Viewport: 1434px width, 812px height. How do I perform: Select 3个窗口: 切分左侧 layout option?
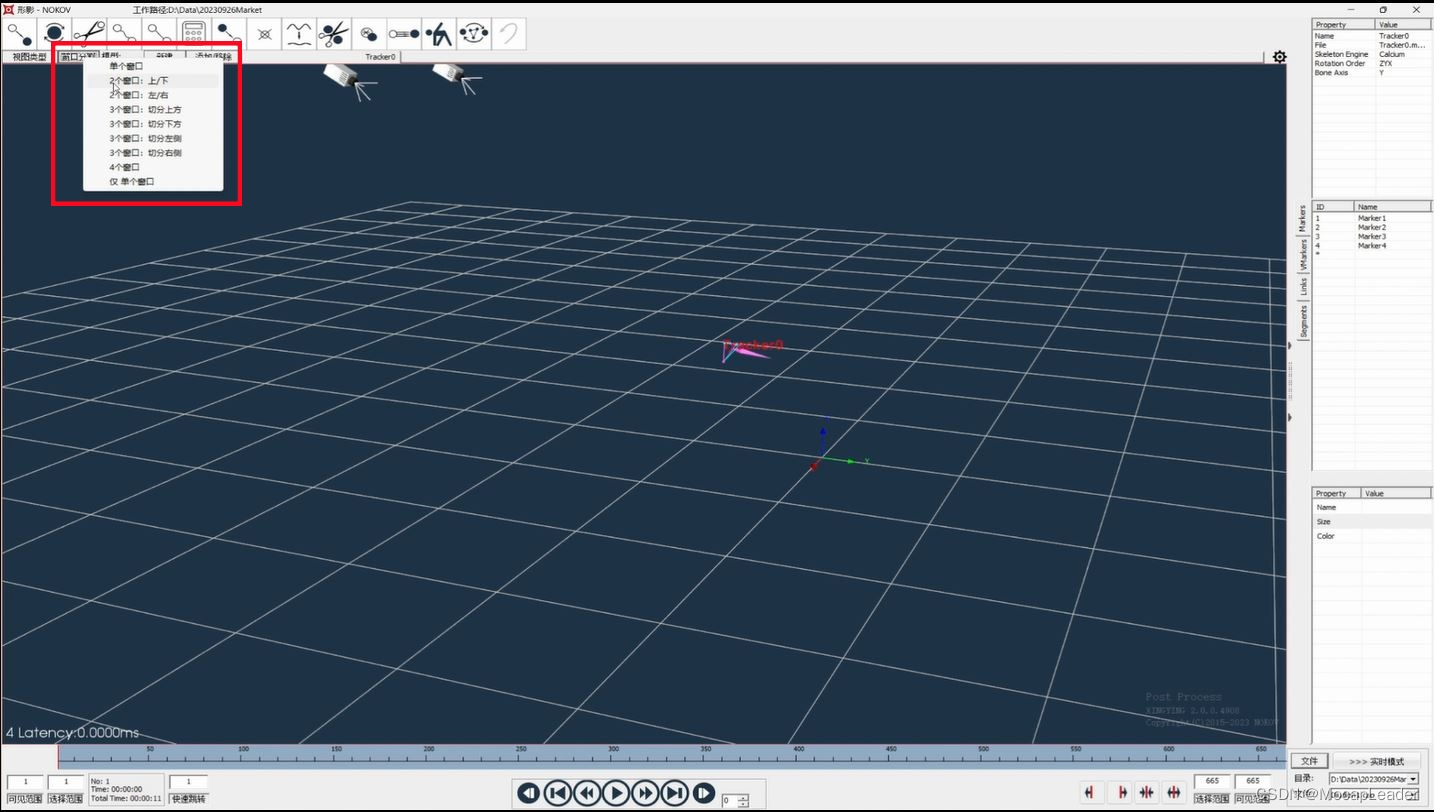(x=152, y=138)
